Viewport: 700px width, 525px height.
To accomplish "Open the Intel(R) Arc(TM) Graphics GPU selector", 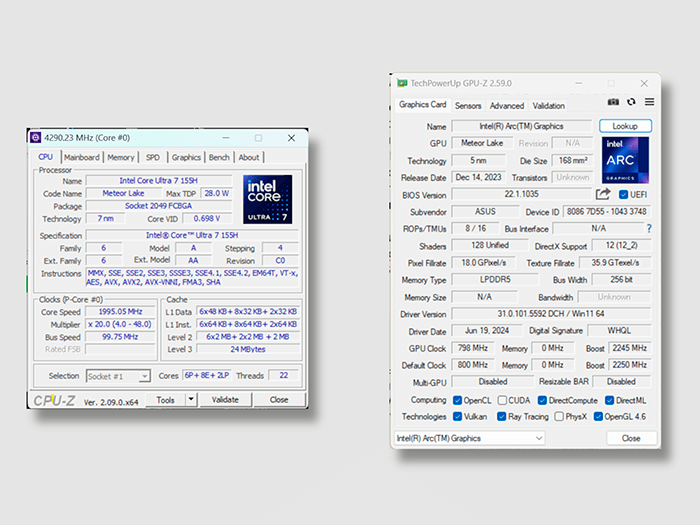I will 470,438.
